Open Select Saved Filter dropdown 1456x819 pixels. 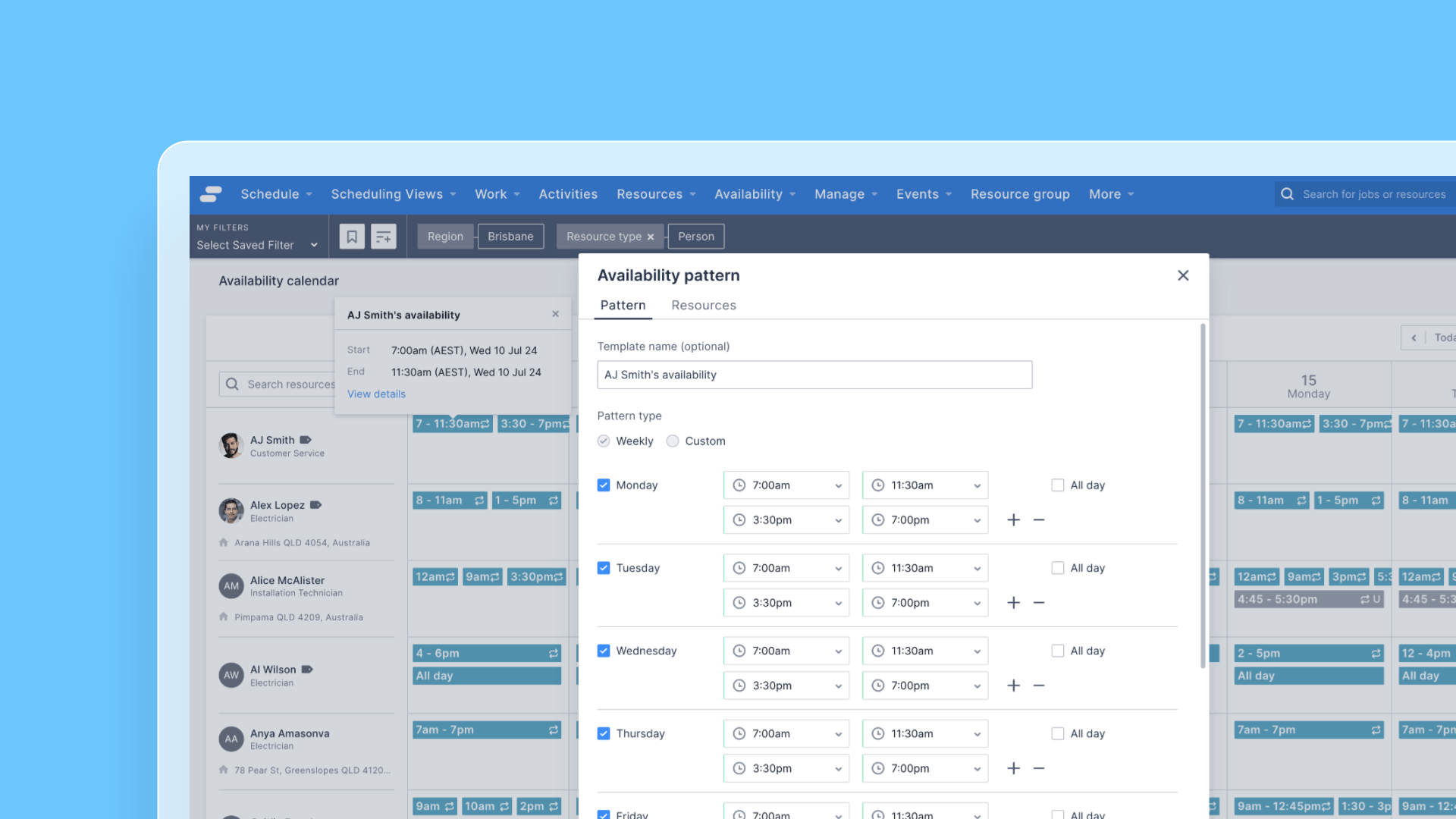tap(257, 245)
